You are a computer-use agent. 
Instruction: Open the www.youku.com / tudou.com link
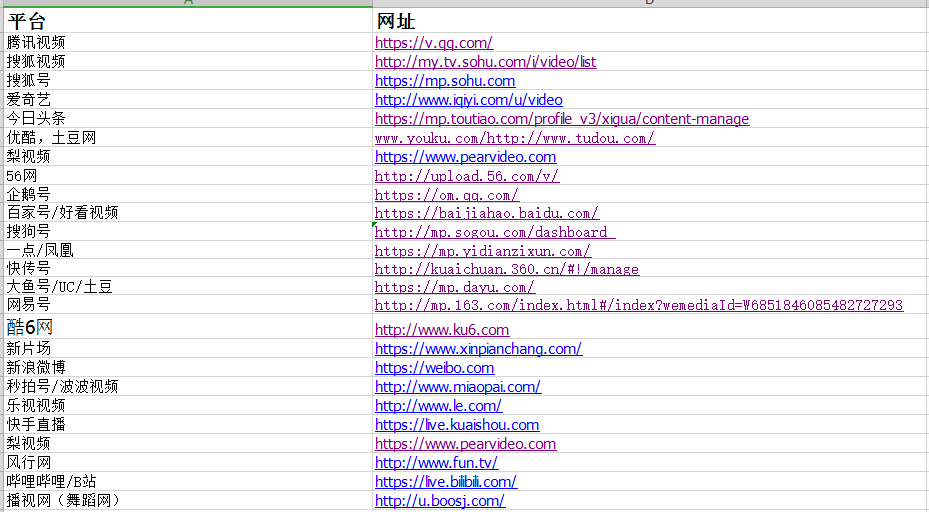(x=515, y=138)
